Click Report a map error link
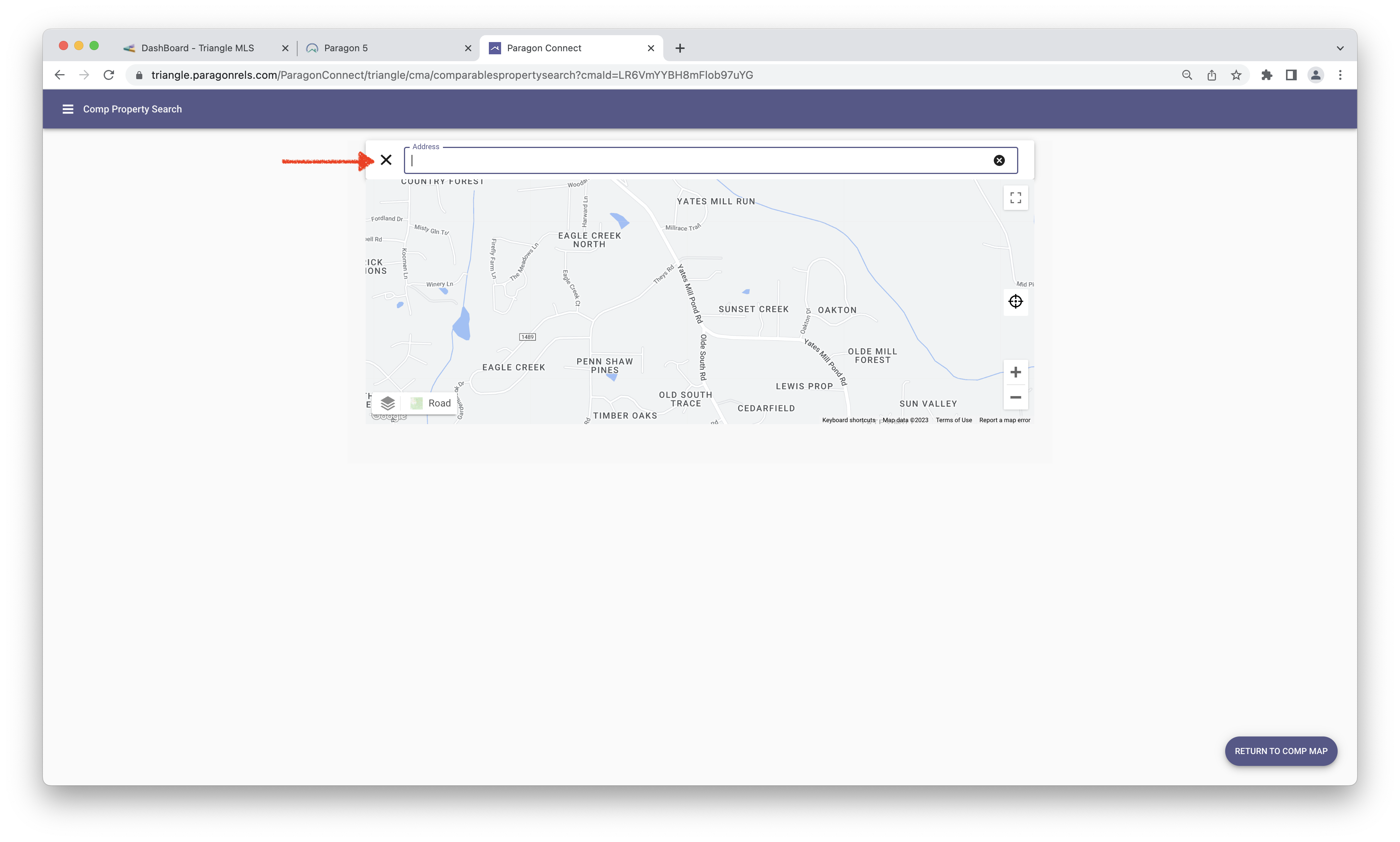The width and height of the screenshot is (1400, 842). click(1004, 421)
